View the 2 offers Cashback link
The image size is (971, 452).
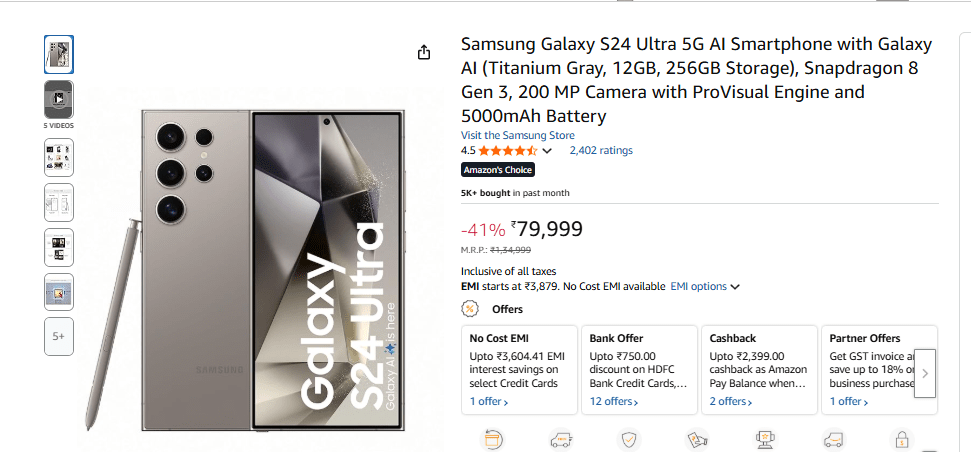click(733, 401)
